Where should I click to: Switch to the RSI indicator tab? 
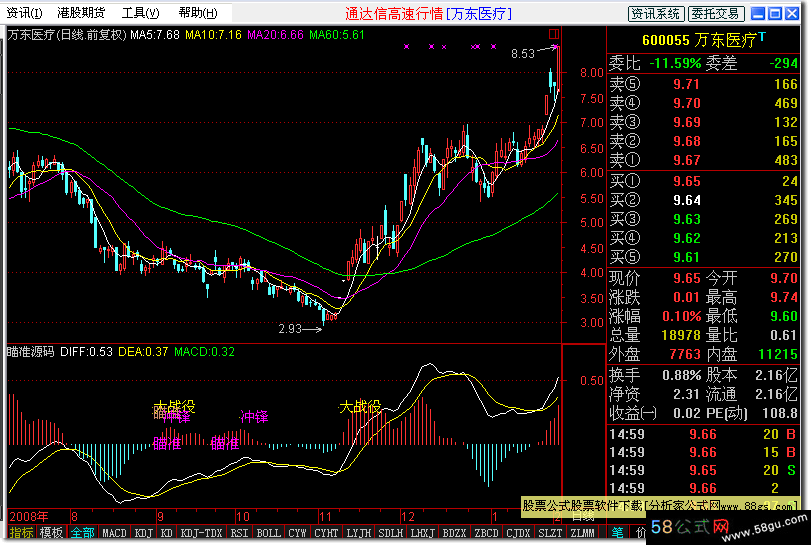239,533
